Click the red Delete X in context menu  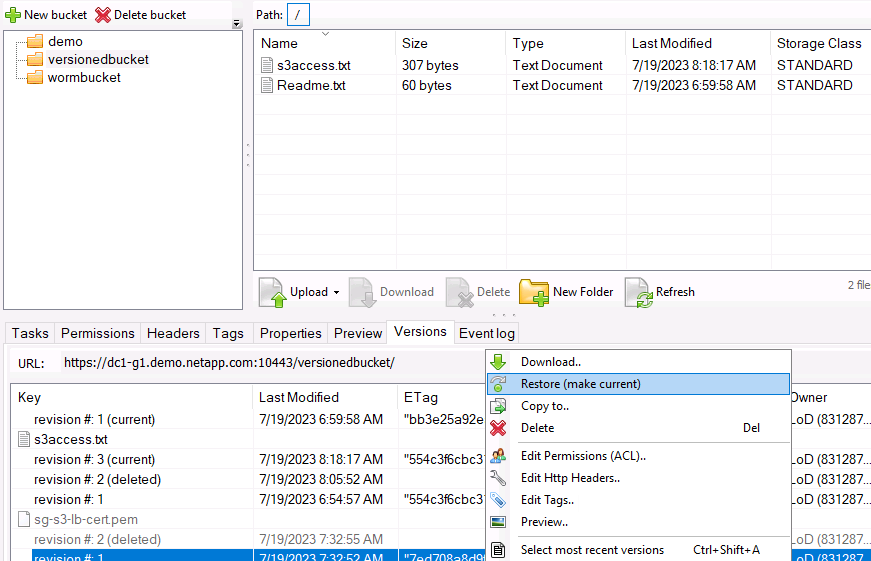(498, 428)
